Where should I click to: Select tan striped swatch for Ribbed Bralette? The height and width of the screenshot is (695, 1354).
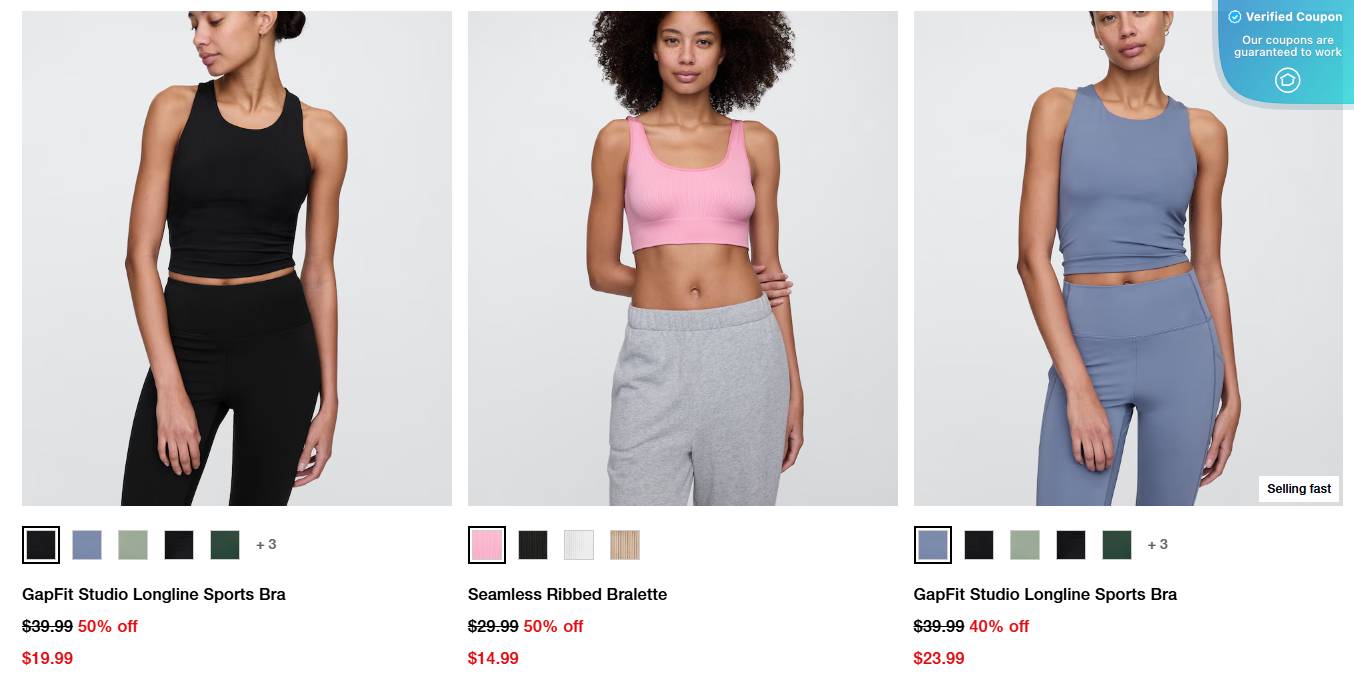click(x=625, y=545)
